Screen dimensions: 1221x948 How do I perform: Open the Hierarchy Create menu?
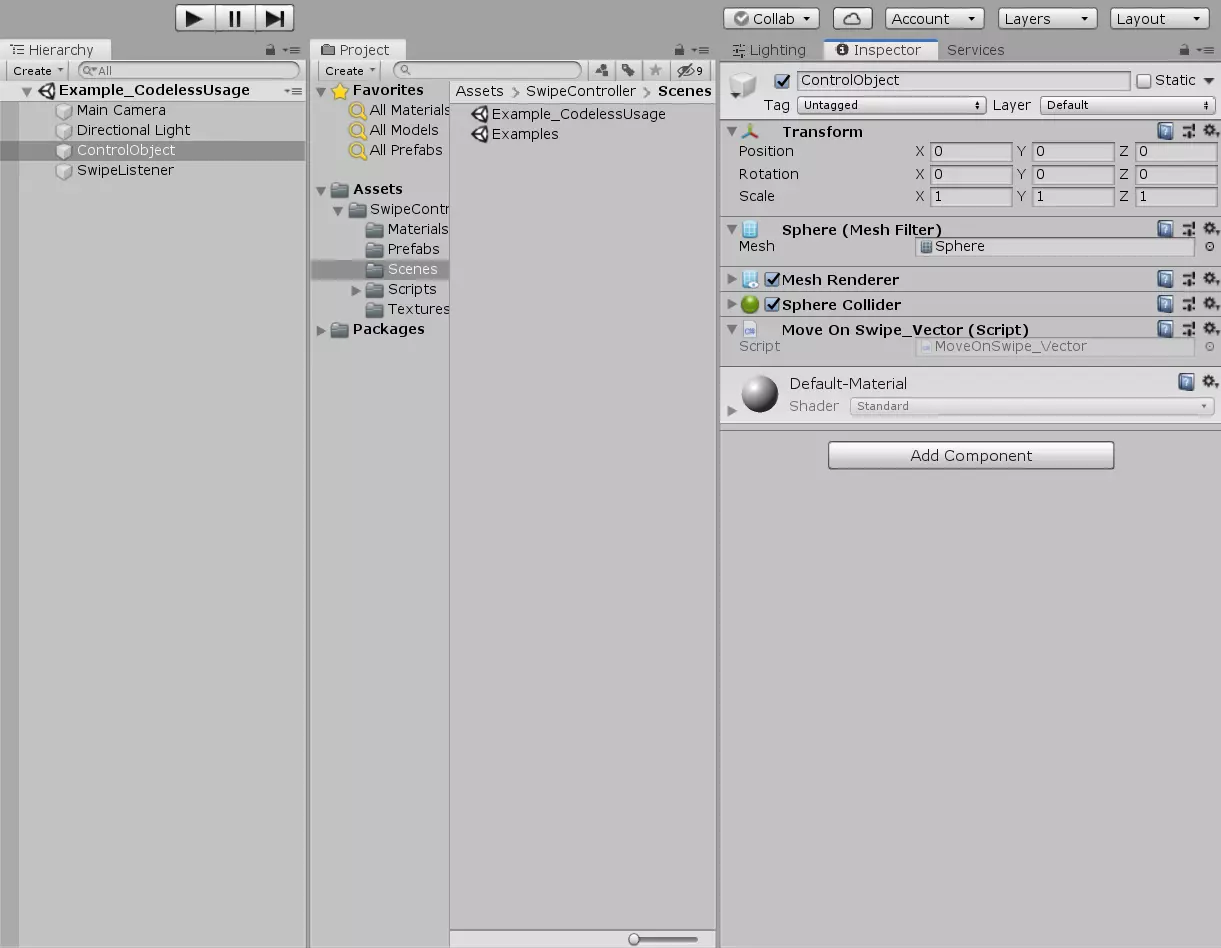pyautogui.click(x=38, y=71)
